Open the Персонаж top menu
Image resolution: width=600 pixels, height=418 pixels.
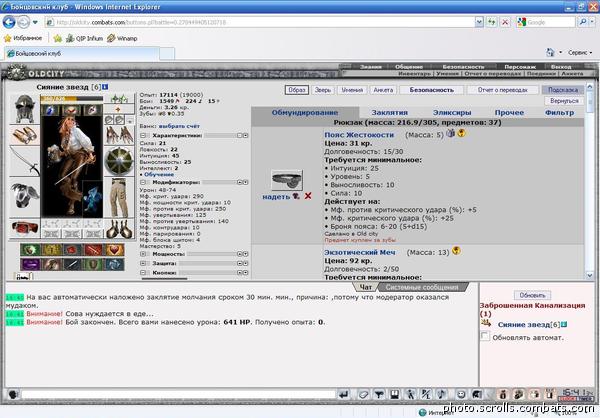520,67
